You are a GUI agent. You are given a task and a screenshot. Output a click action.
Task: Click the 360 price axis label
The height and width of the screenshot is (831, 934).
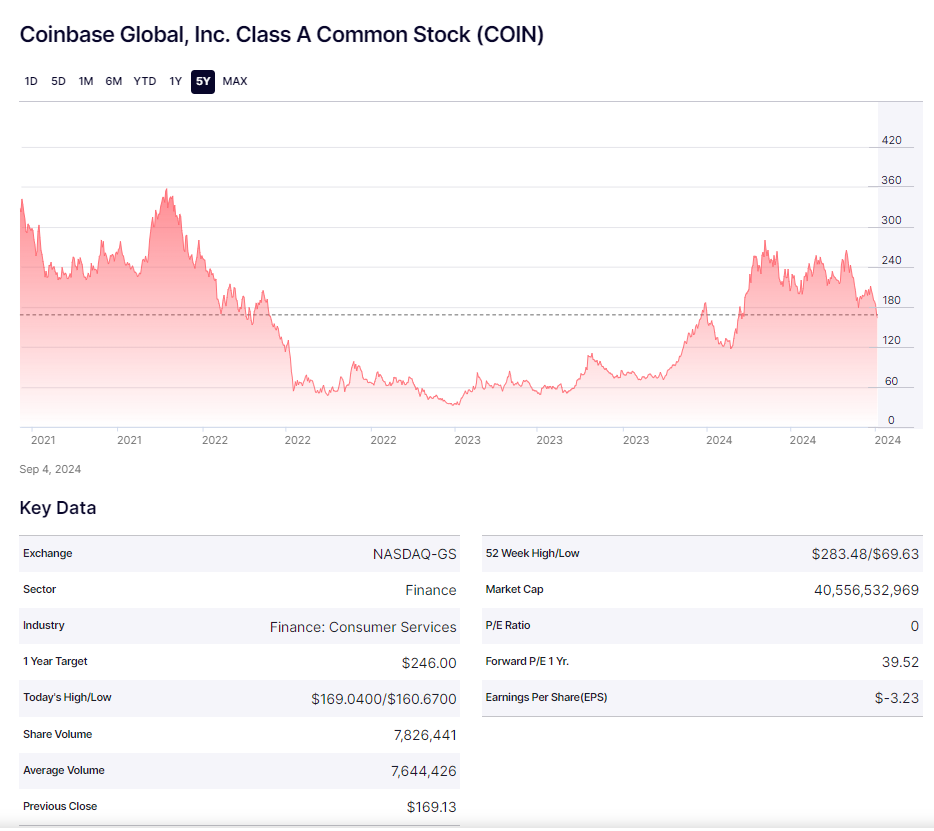[891, 180]
